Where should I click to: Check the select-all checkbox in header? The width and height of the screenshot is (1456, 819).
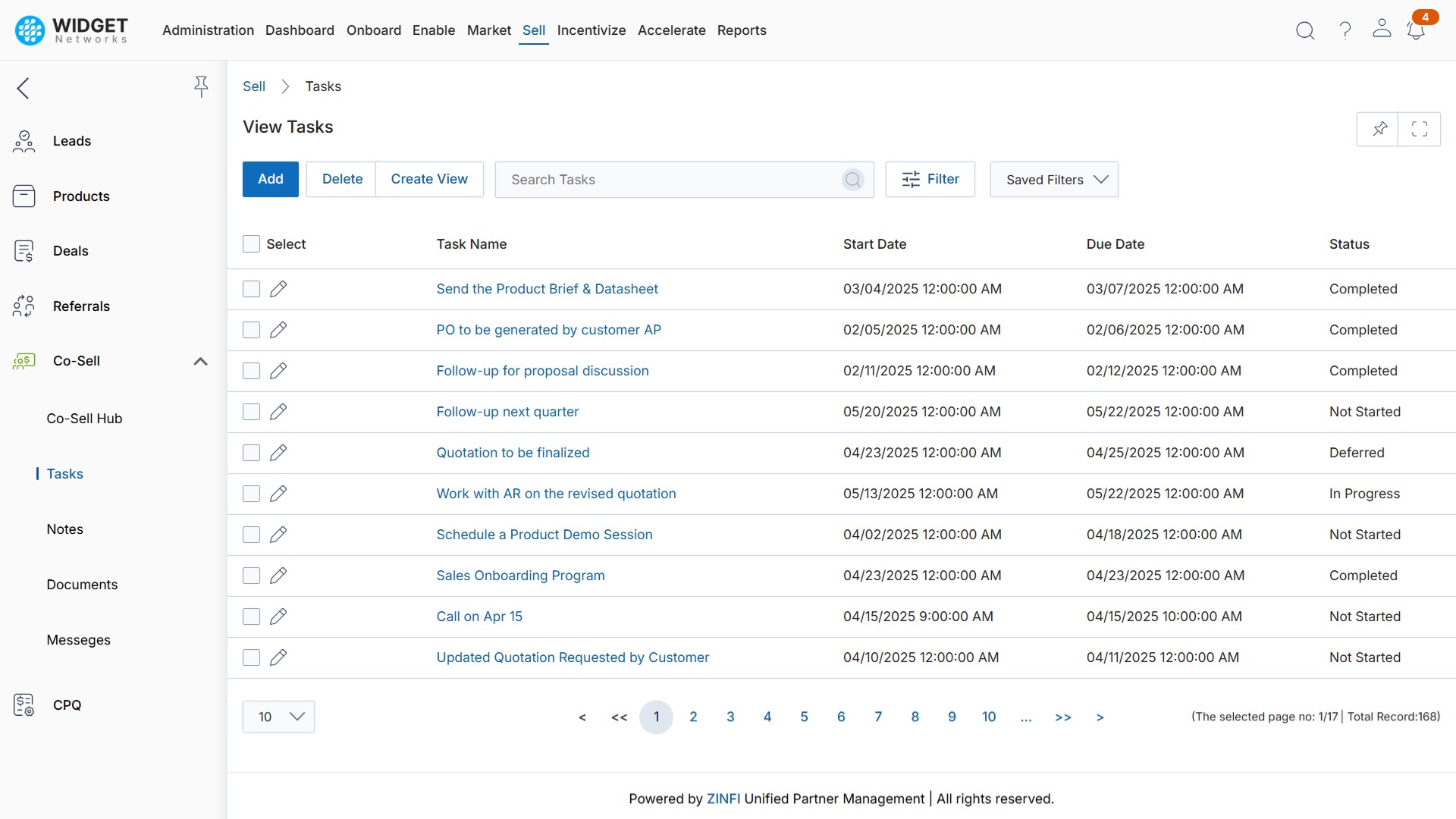(x=251, y=243)
